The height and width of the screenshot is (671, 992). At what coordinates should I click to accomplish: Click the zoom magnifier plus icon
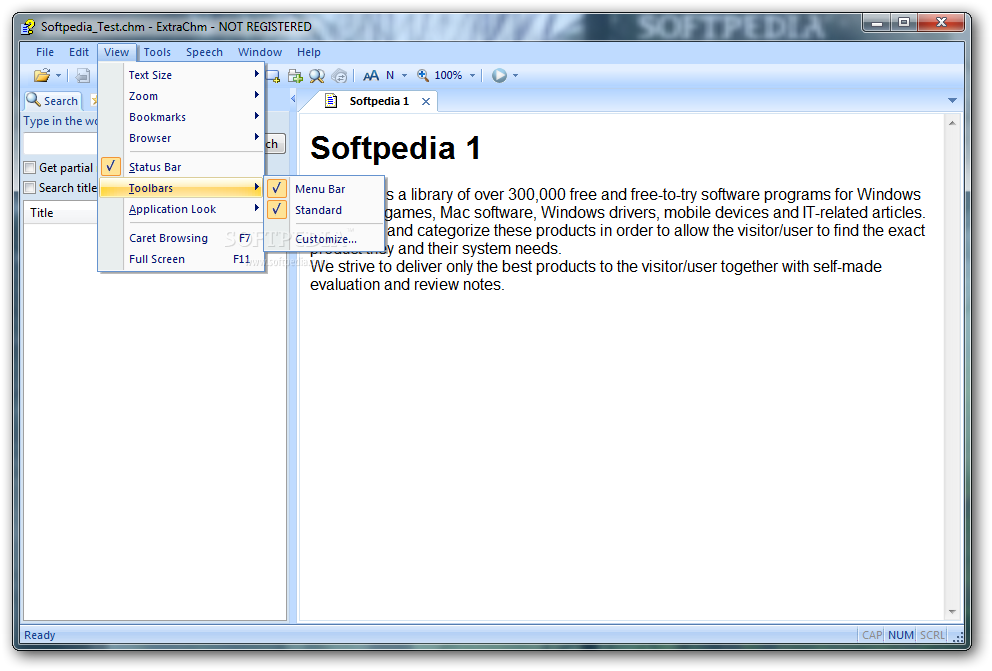[x=423, y=76]
